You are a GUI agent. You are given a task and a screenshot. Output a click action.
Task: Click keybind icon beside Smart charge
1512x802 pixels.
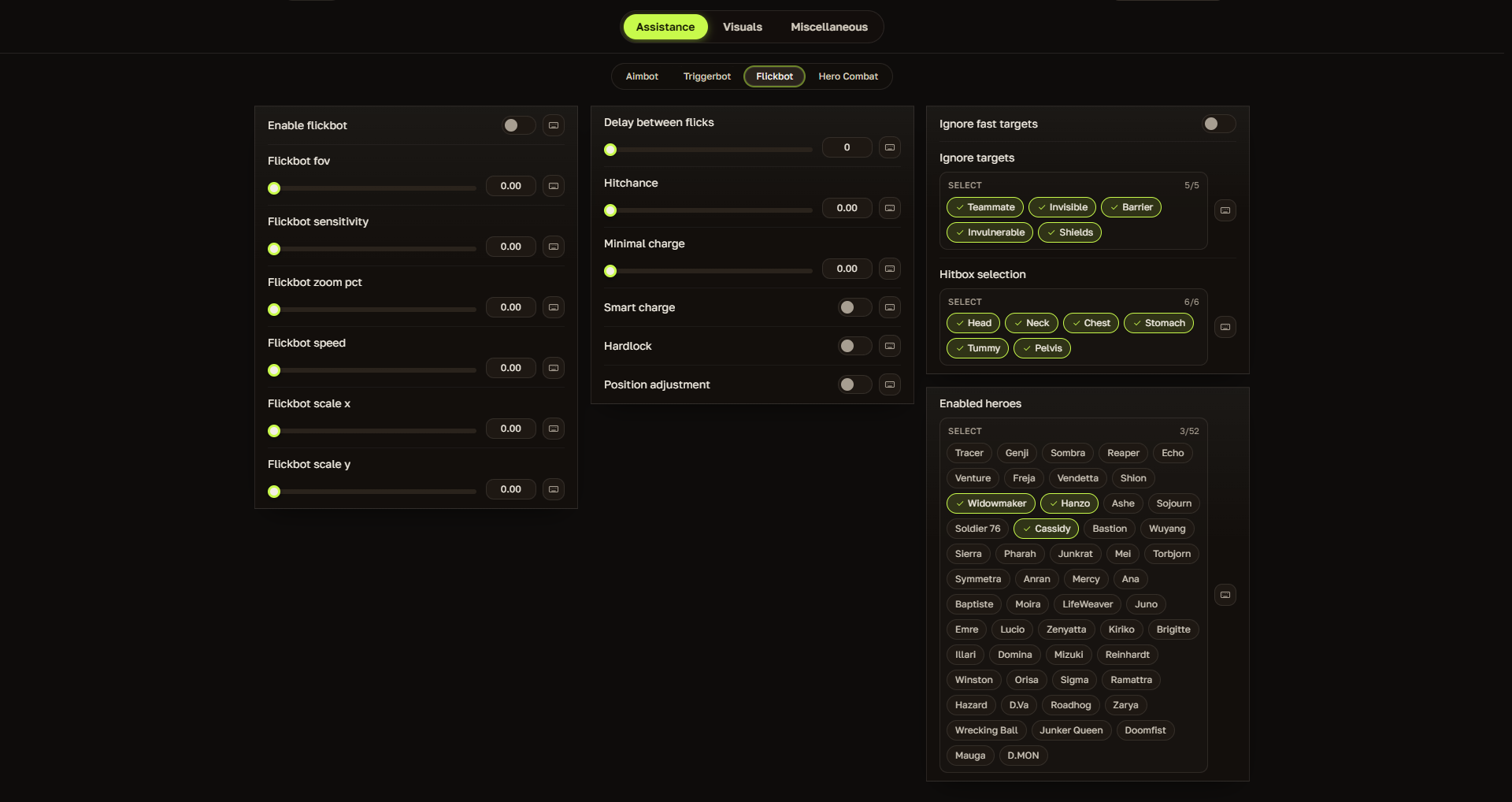[x=890, y=307]
